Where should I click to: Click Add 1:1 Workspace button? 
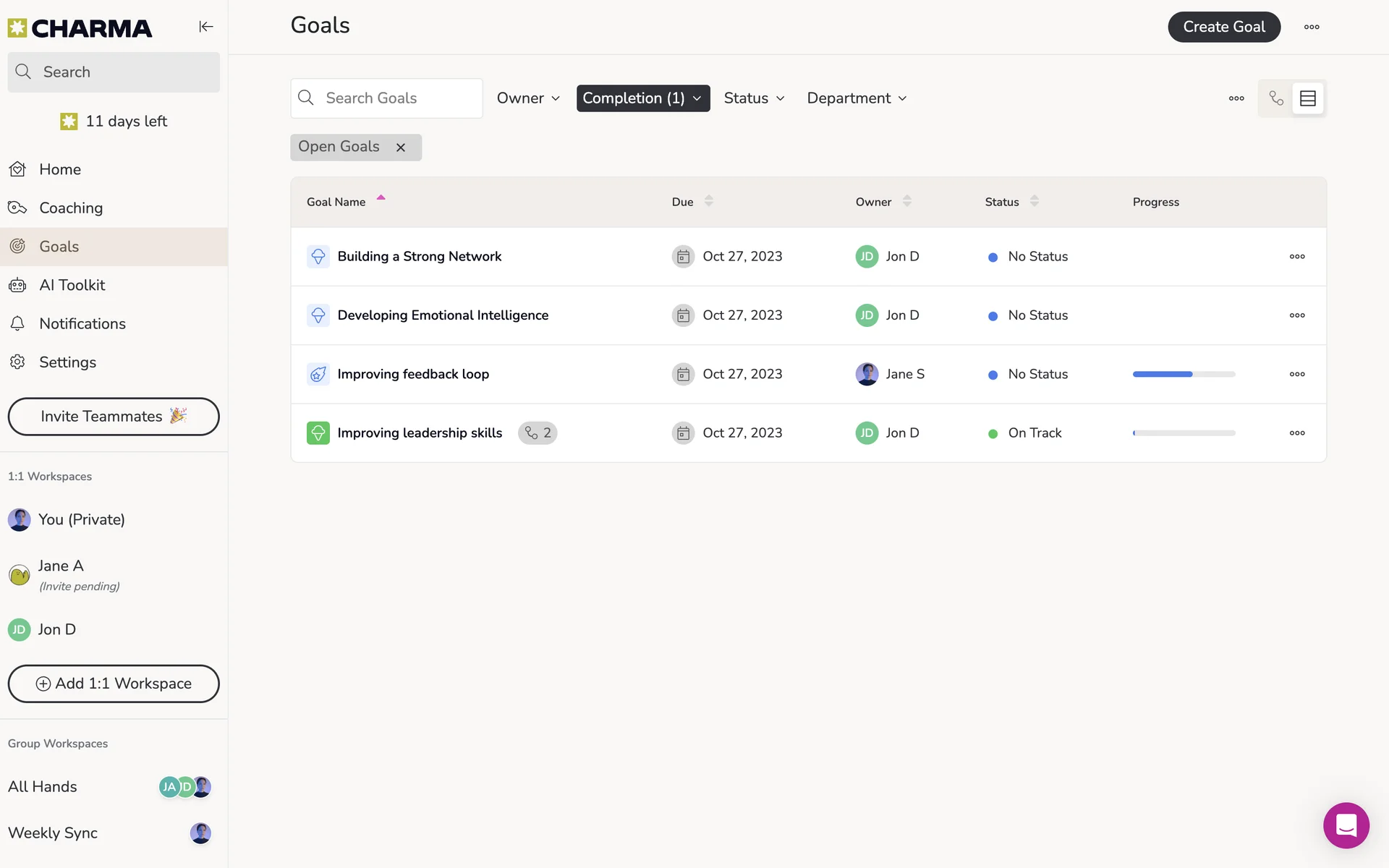(x=114, y=684)
